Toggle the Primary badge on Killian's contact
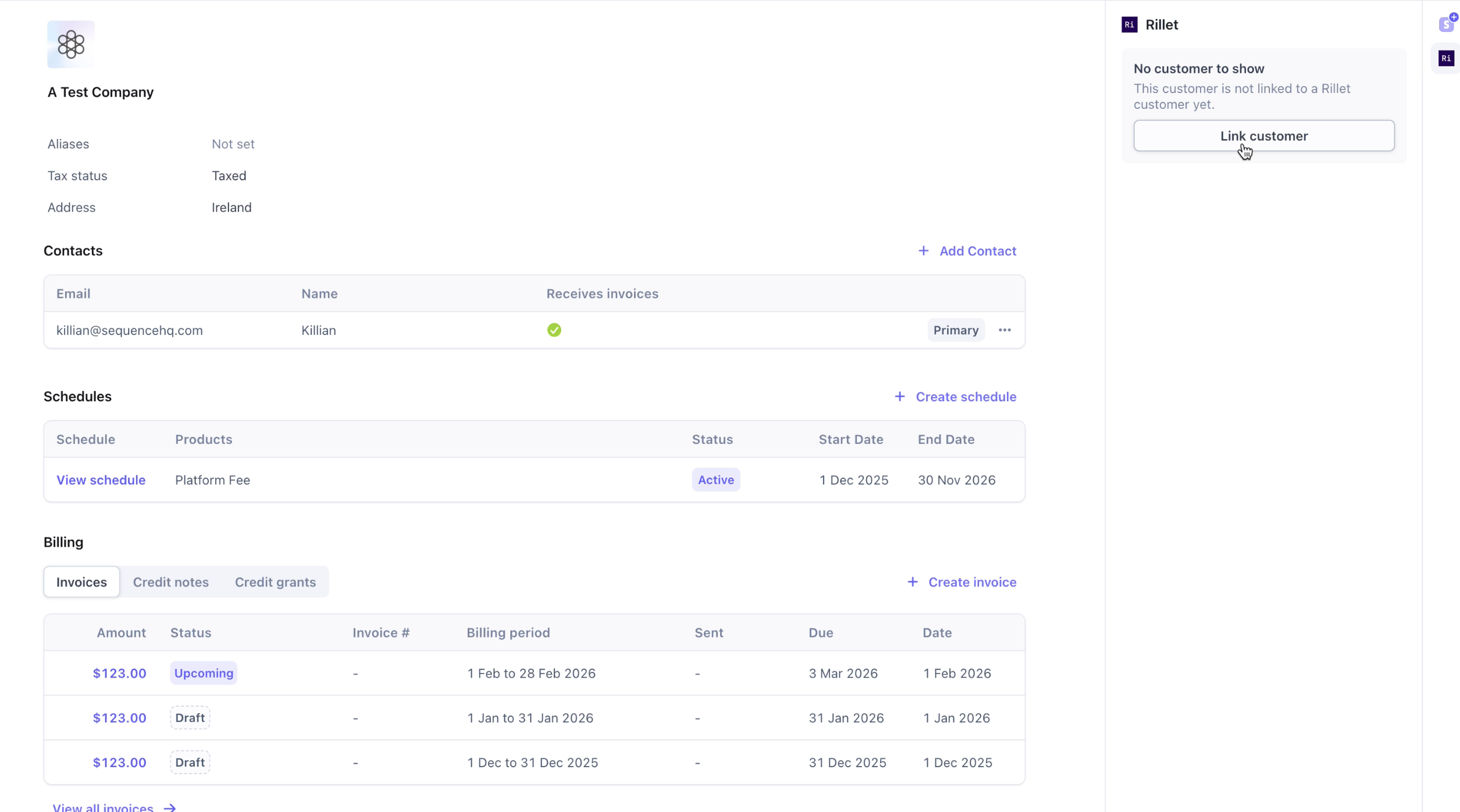The image size is (1460, 812). pyautogui.click(x=956, y=330)
